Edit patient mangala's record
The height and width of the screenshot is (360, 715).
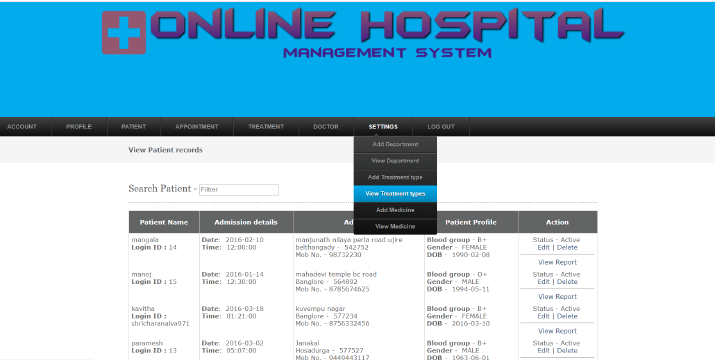544,247
